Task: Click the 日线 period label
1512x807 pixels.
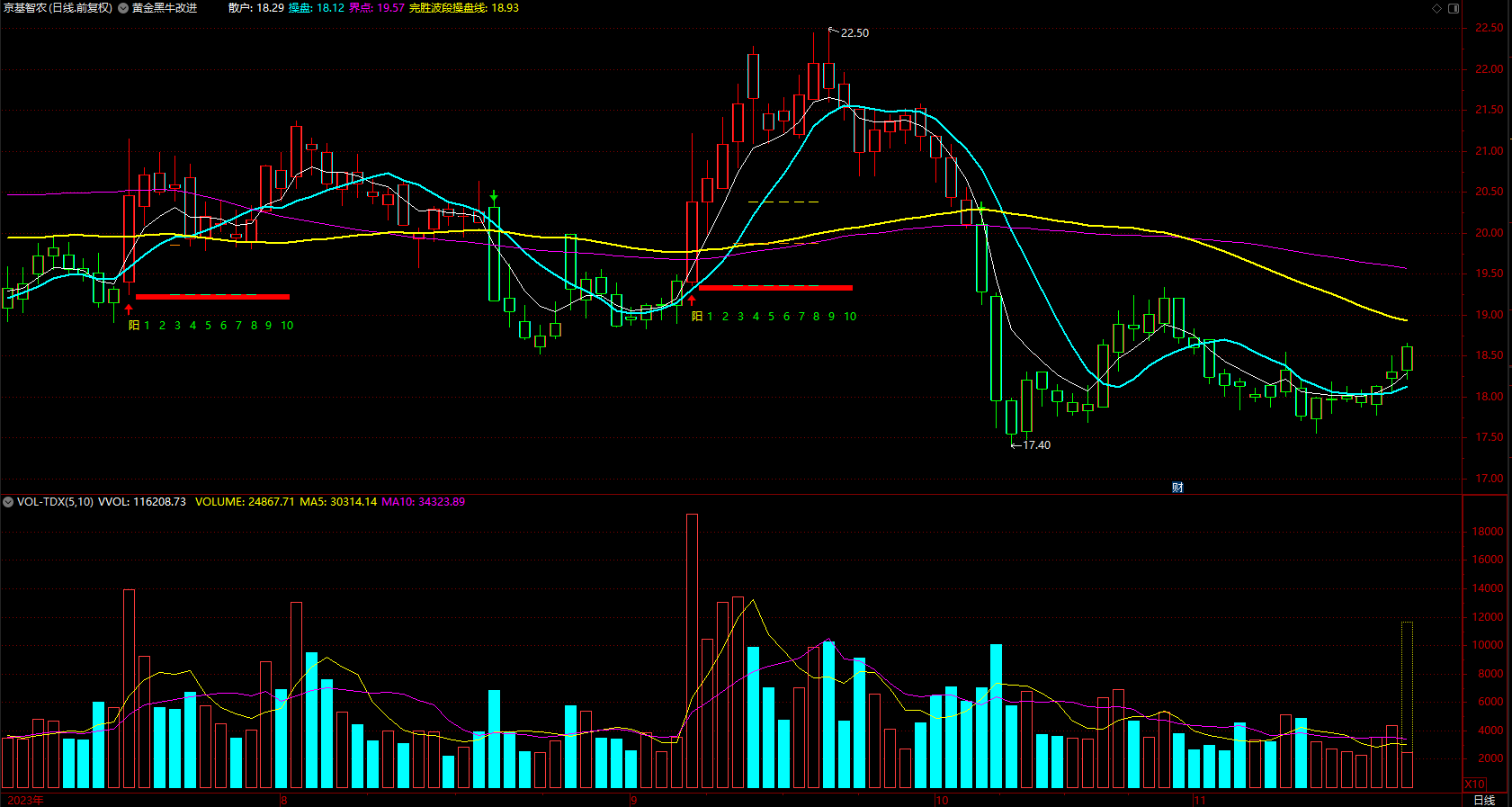Action: [x=1484, y=800]
